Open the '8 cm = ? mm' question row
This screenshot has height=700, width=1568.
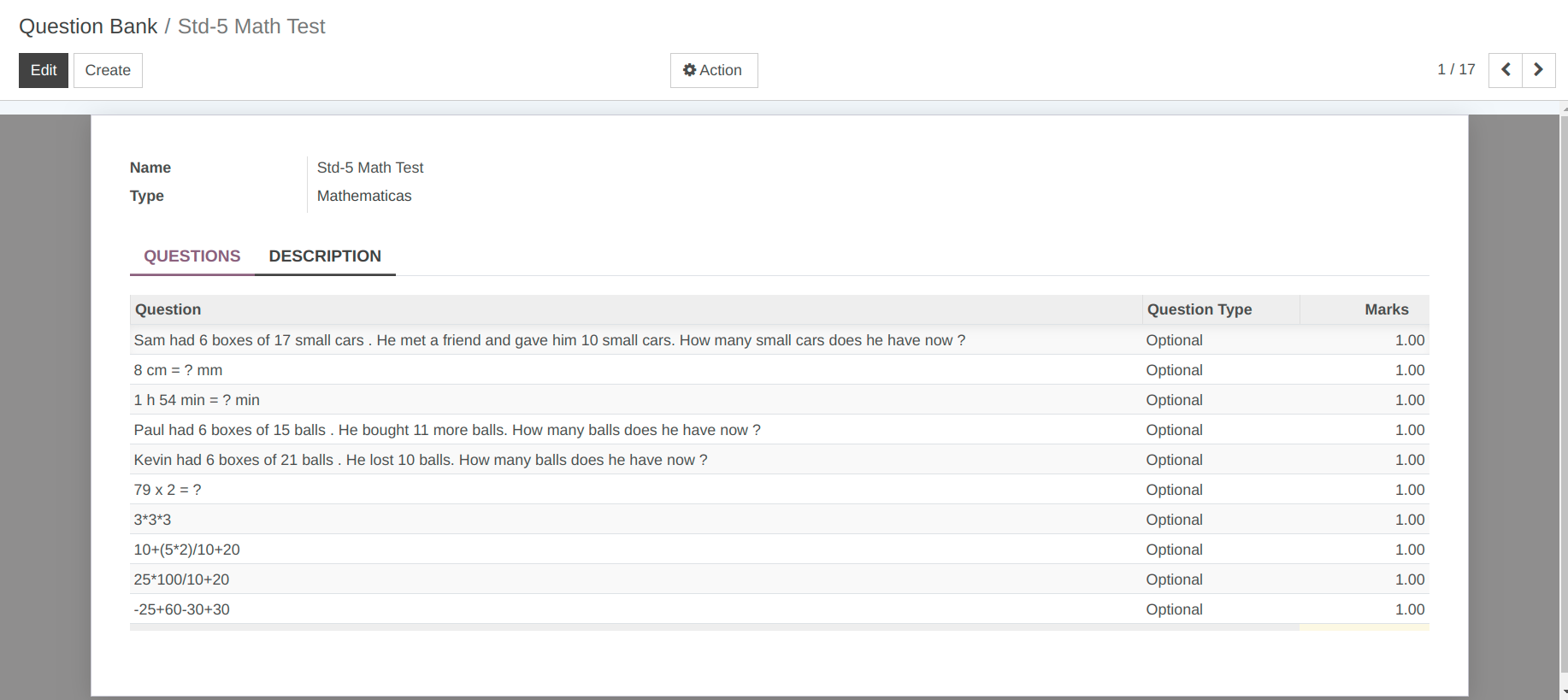pyautogui.click(x=178, y=370)
